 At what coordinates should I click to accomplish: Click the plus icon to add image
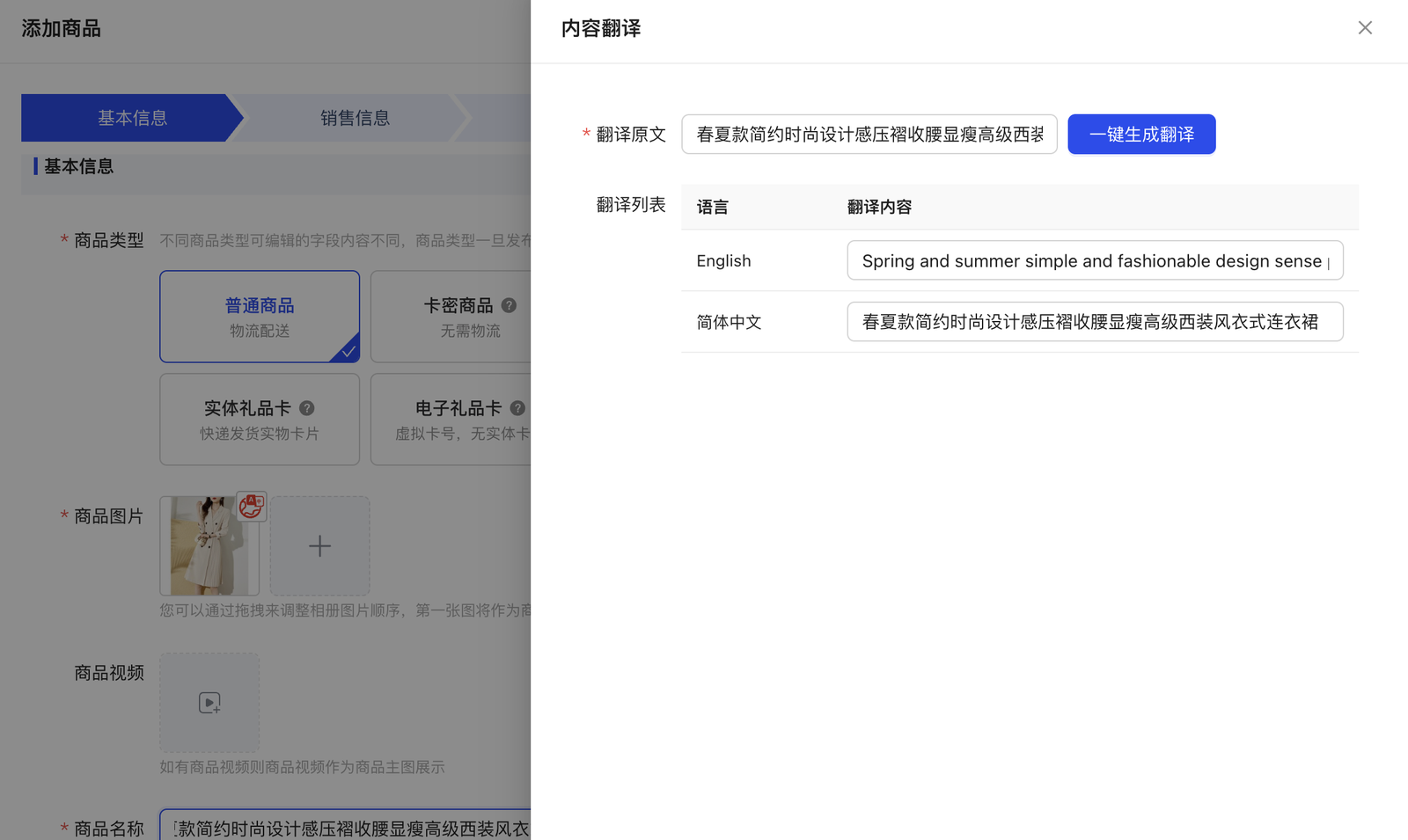click(319, 546)
